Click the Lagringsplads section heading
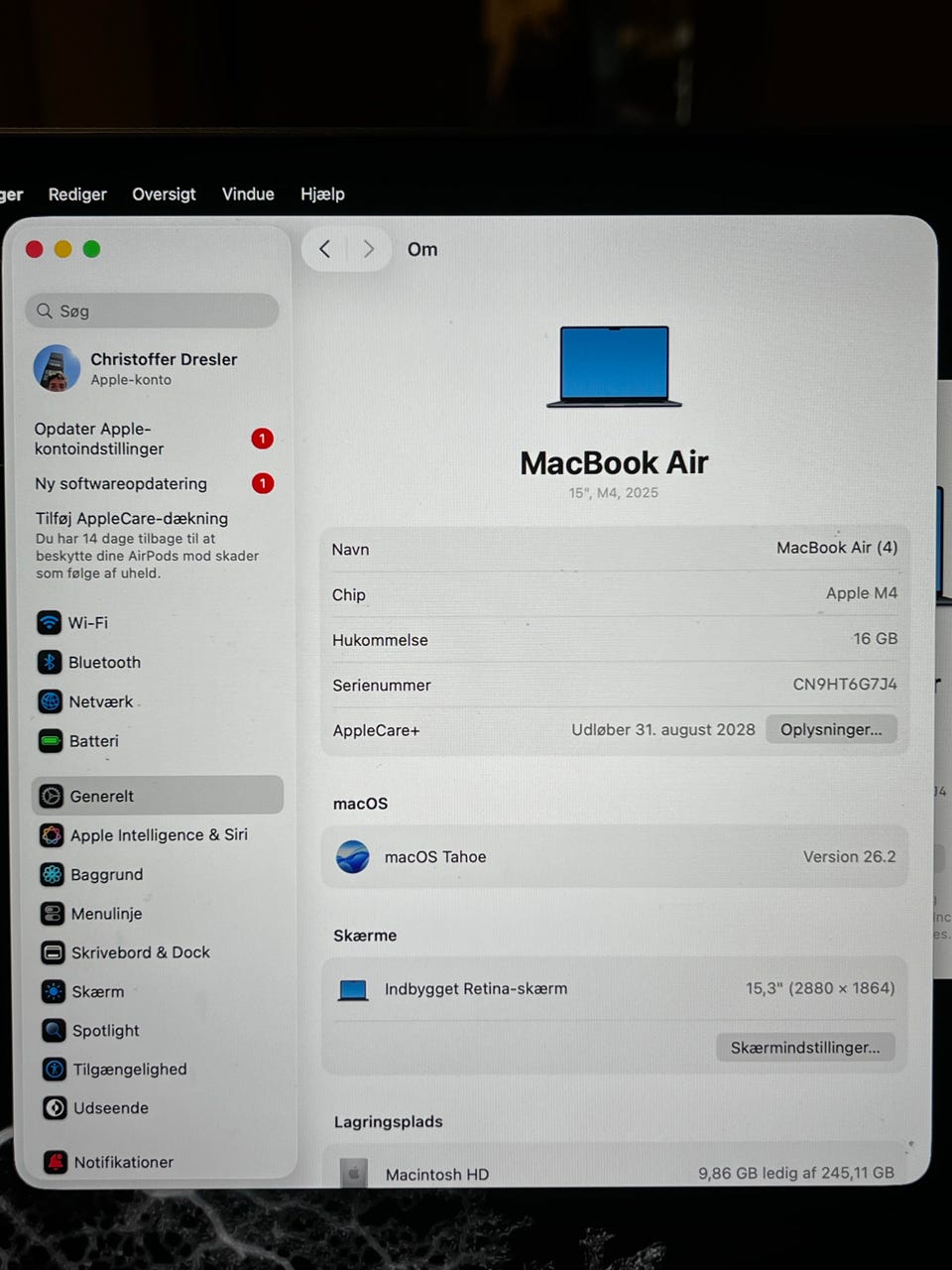This screenshot has height=1270, width=952. pyautogui.click(x=388, y=1122)
